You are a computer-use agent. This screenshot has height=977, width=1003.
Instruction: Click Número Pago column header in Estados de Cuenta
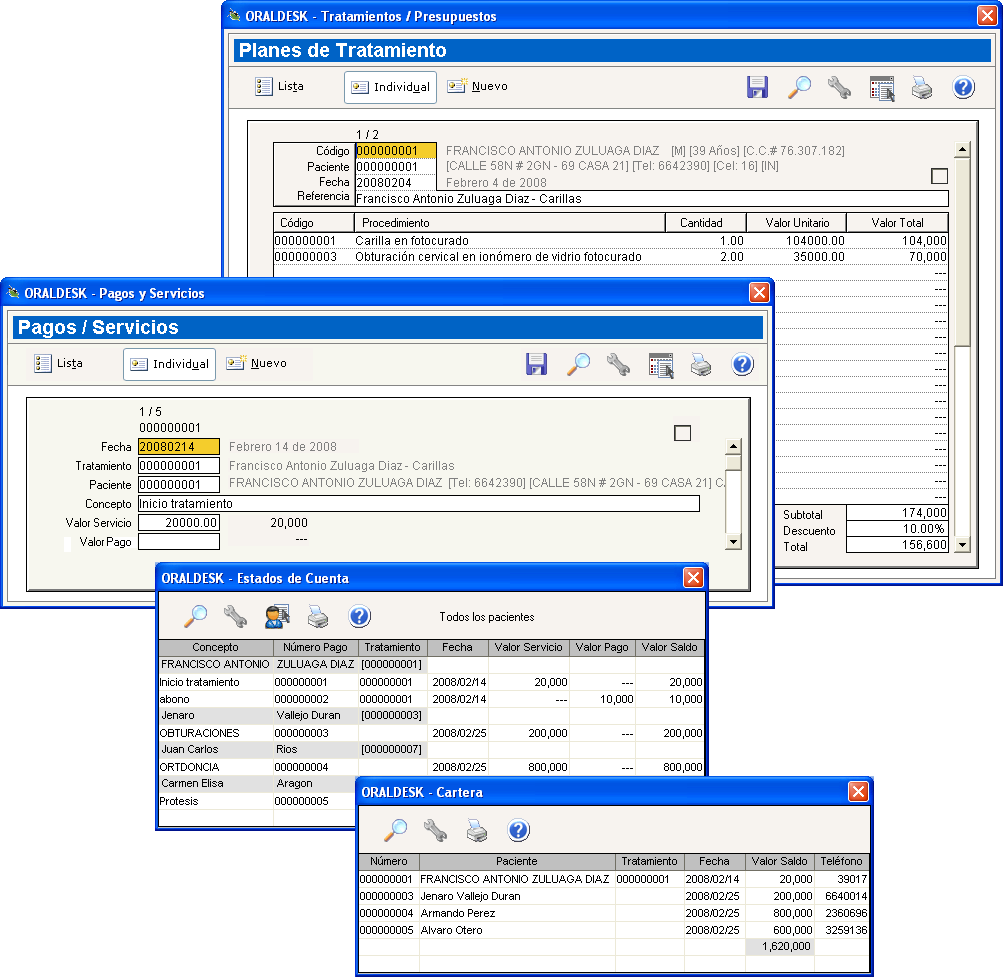[315, 647]
